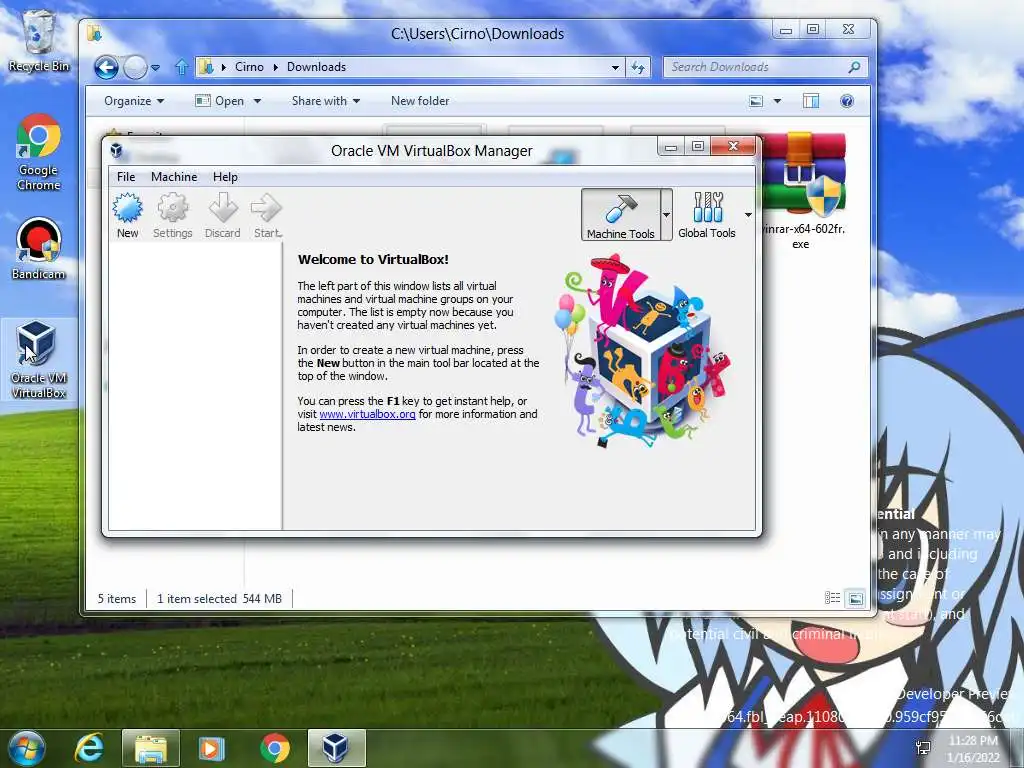Viewport: 1024px width, 768px height.
Task: Click '5 items' in Explorer status bar
Action: pos(117,598)
